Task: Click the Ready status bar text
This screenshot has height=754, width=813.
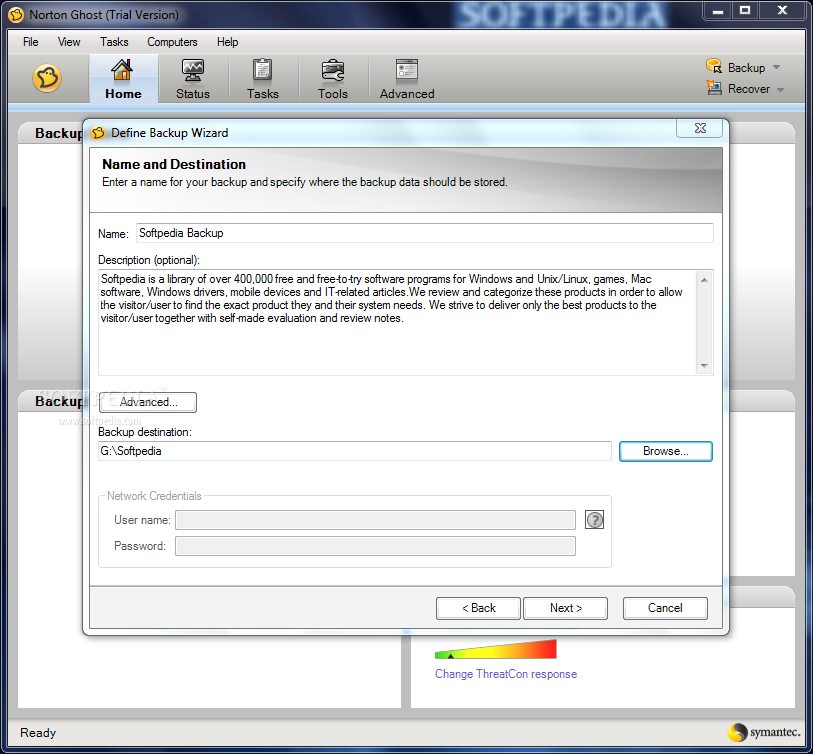Action: point(38,733)
